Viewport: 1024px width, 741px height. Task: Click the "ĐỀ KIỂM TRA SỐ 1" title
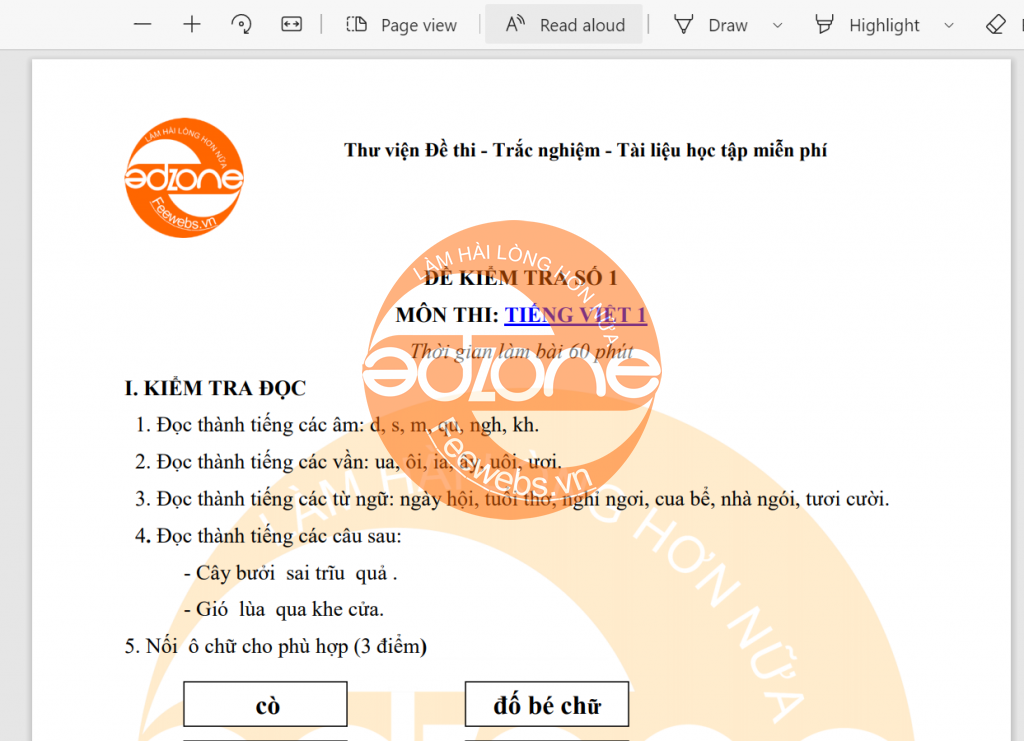pyautogui.click(x=520, y=278)
